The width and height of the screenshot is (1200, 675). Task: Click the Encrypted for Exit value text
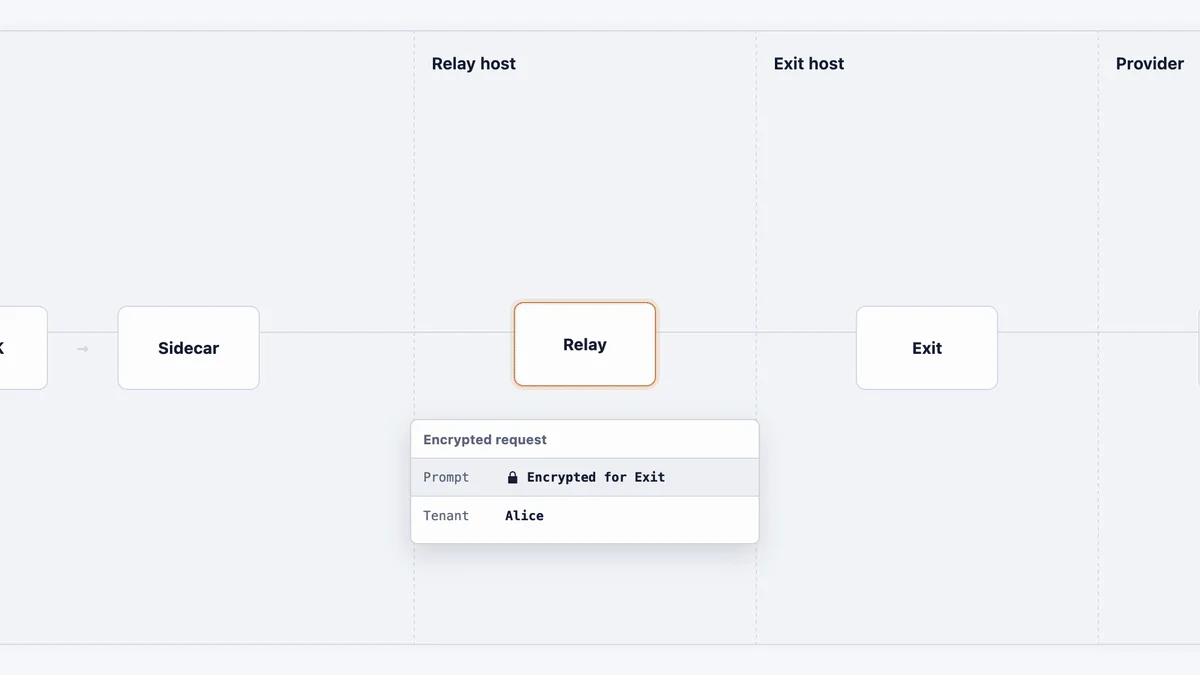[x=596, y=478]
